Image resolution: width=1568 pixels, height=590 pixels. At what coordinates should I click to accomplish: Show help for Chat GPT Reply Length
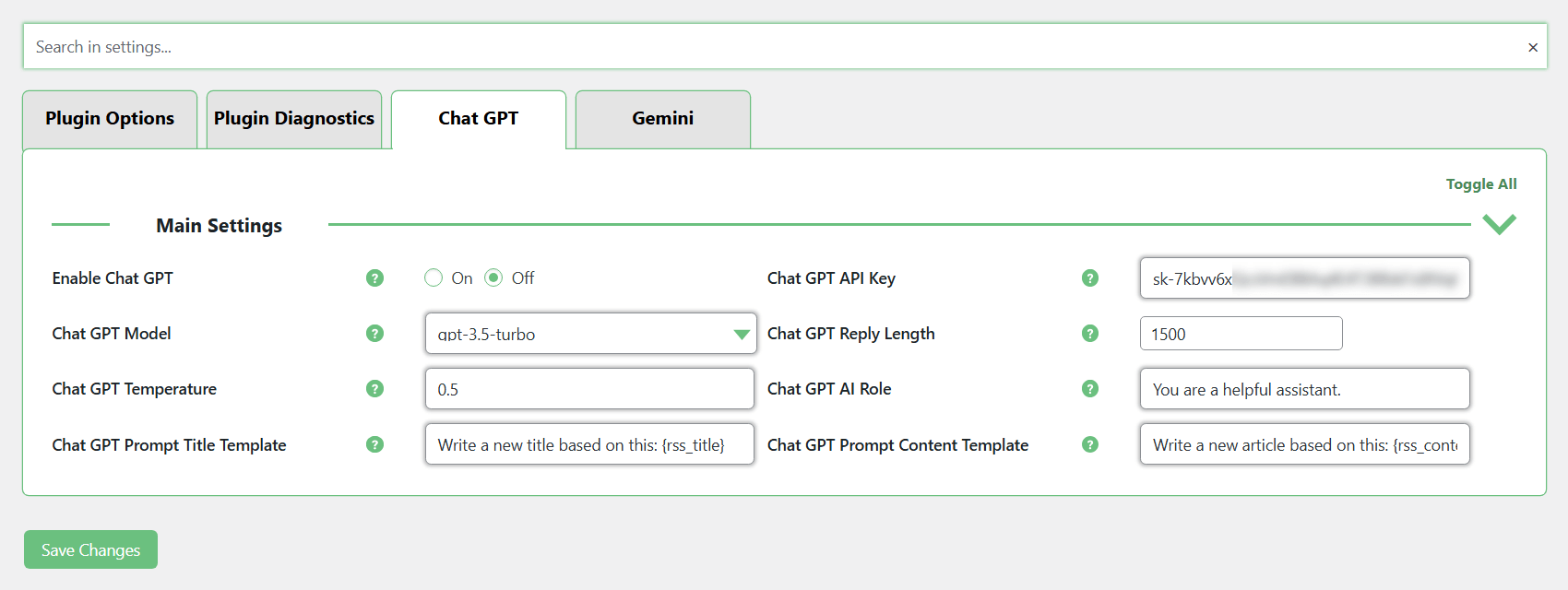(1090, 334)
